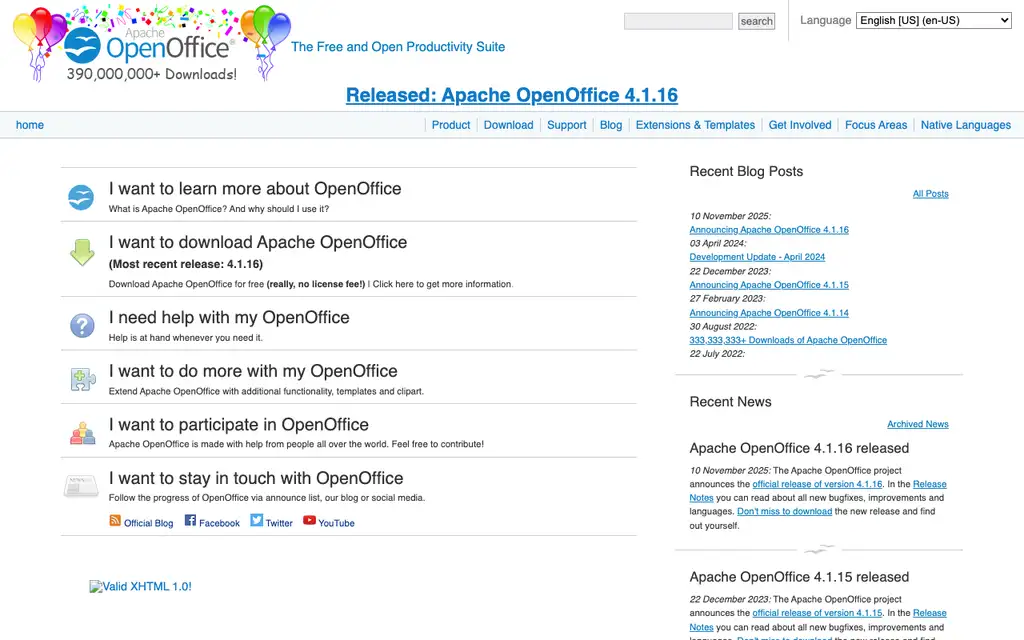
Task: Open the Archived News link
Action: (x=918, y=424)
